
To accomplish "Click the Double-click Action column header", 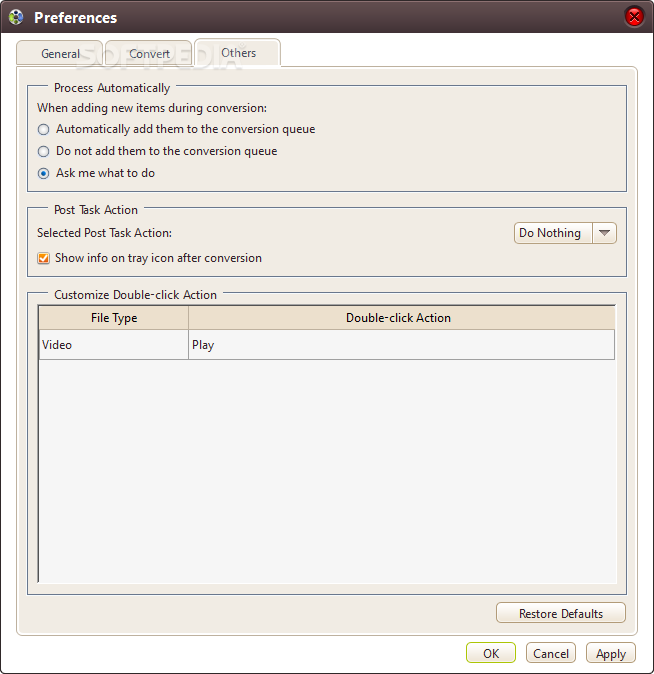I will [x=401, y=318].
